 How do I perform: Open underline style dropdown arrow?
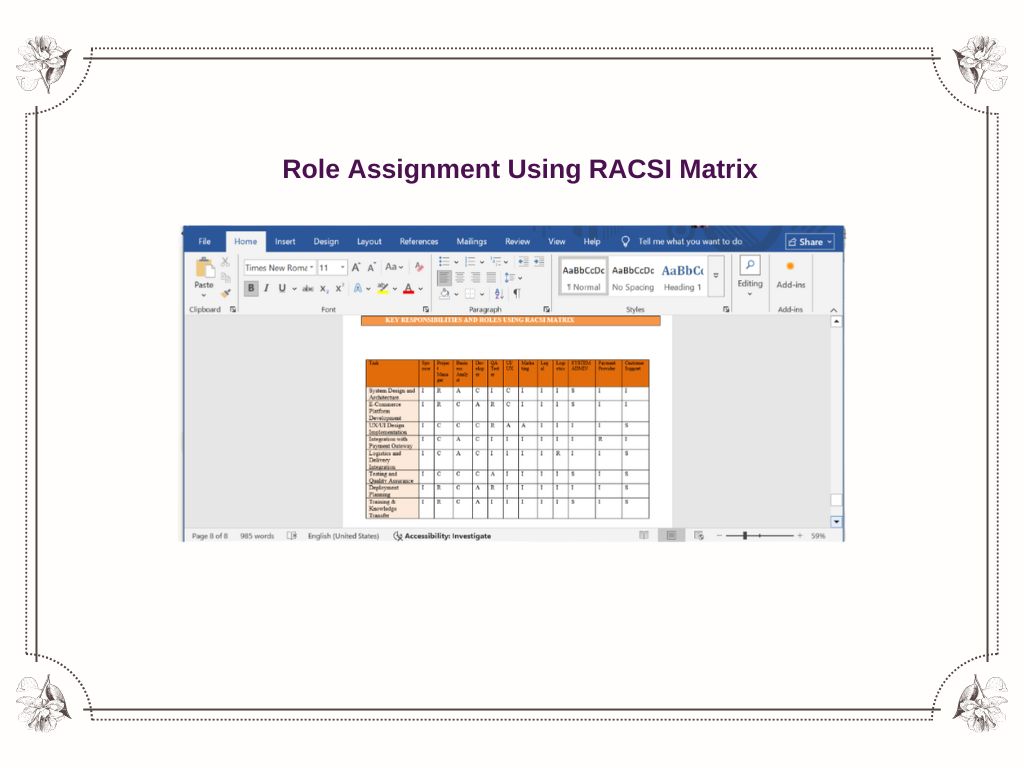point(295,289)
